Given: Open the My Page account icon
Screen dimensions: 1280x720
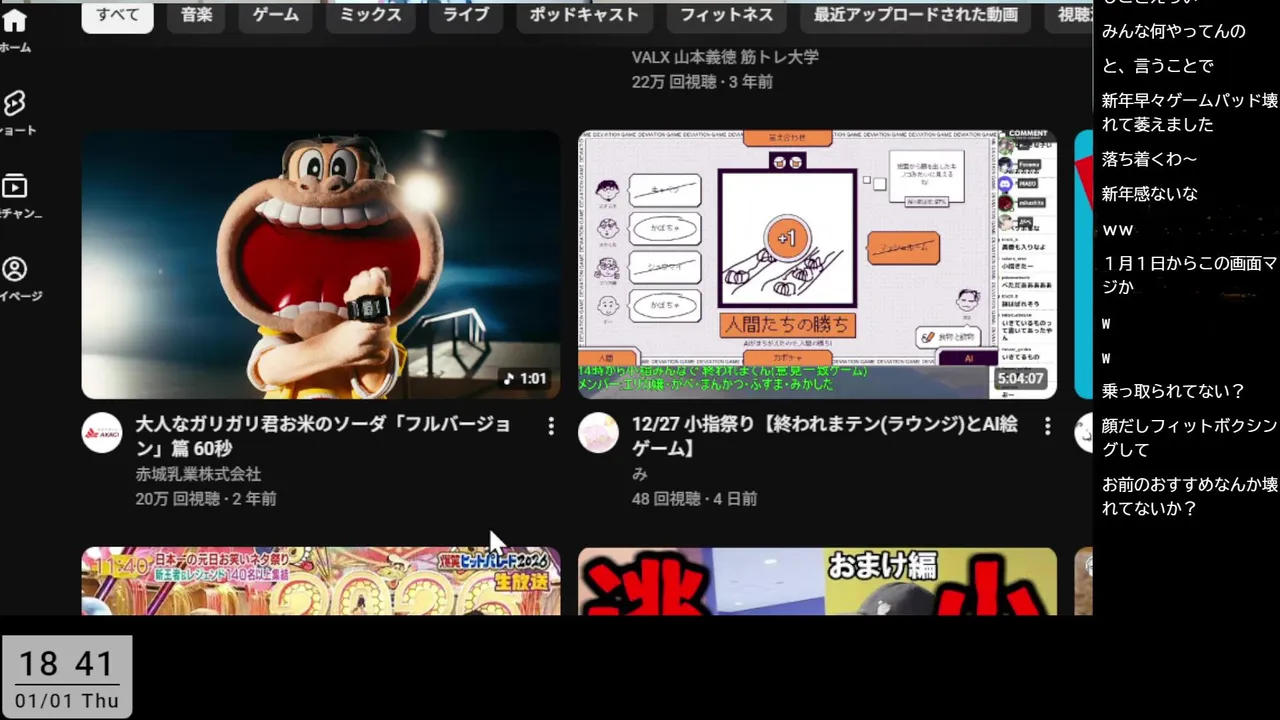Looking at the screenshot, I should point(14,269).
